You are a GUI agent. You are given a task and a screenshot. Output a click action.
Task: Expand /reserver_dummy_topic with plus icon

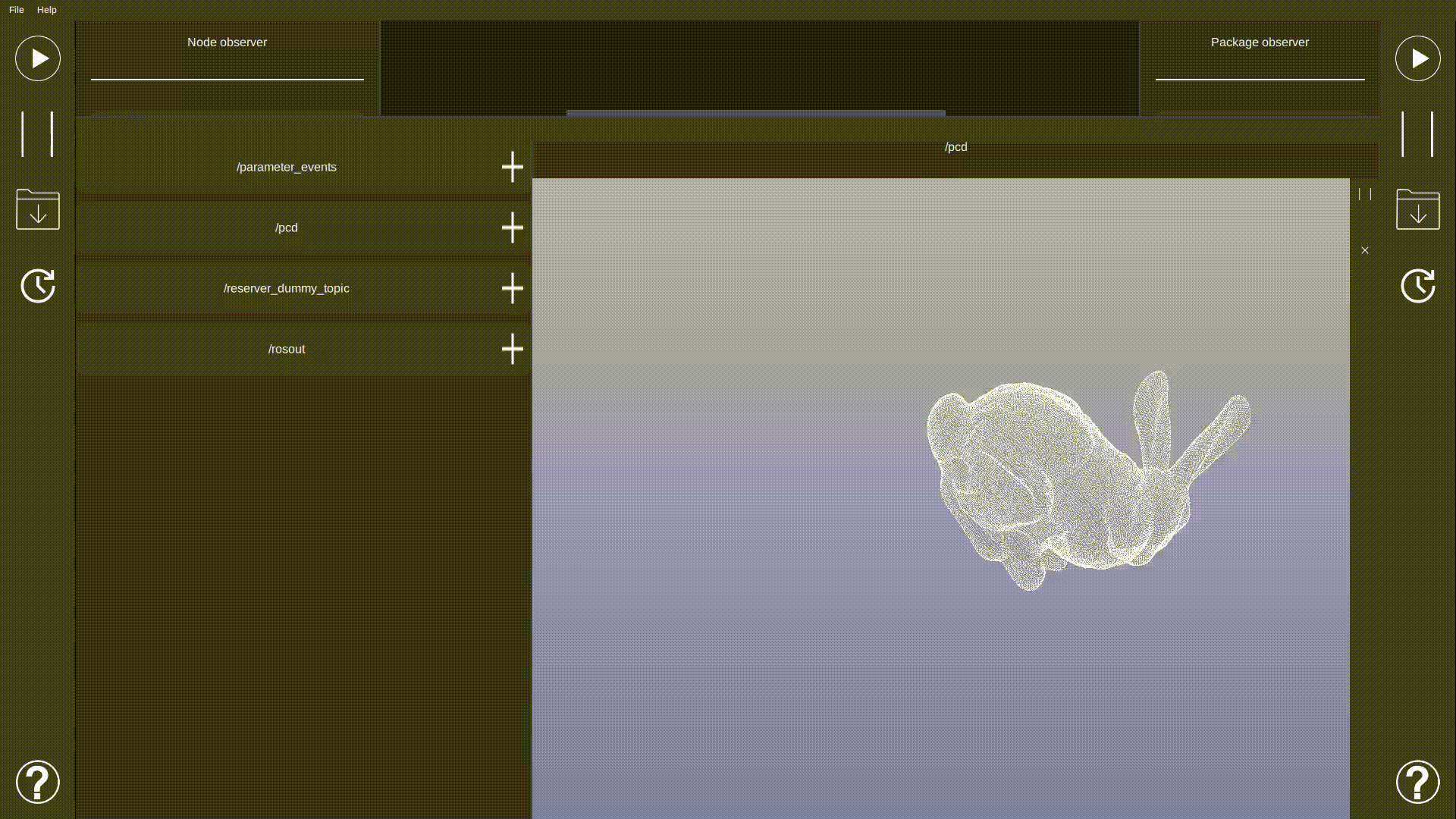513,288
